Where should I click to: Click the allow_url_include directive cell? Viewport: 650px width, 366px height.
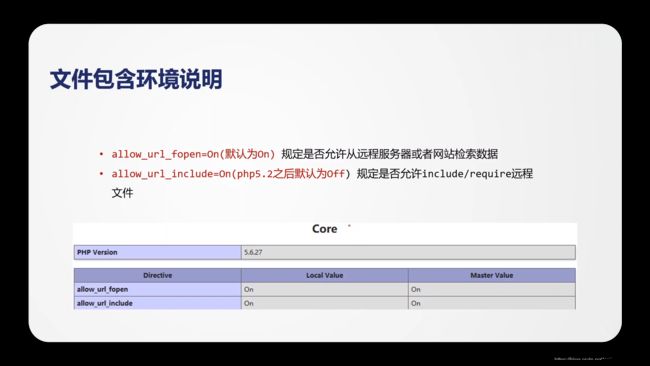coord(158,303)
